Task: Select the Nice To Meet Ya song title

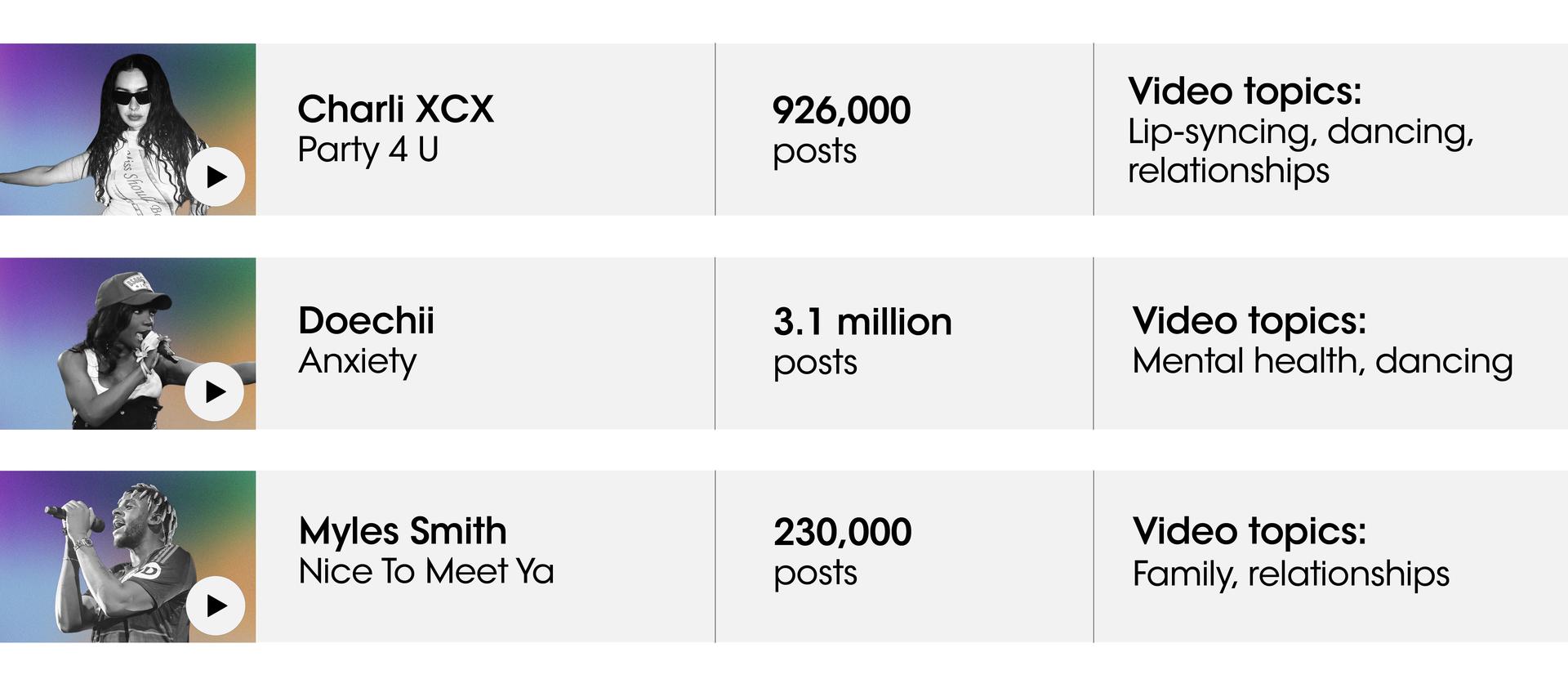Action: click(426, 571)
